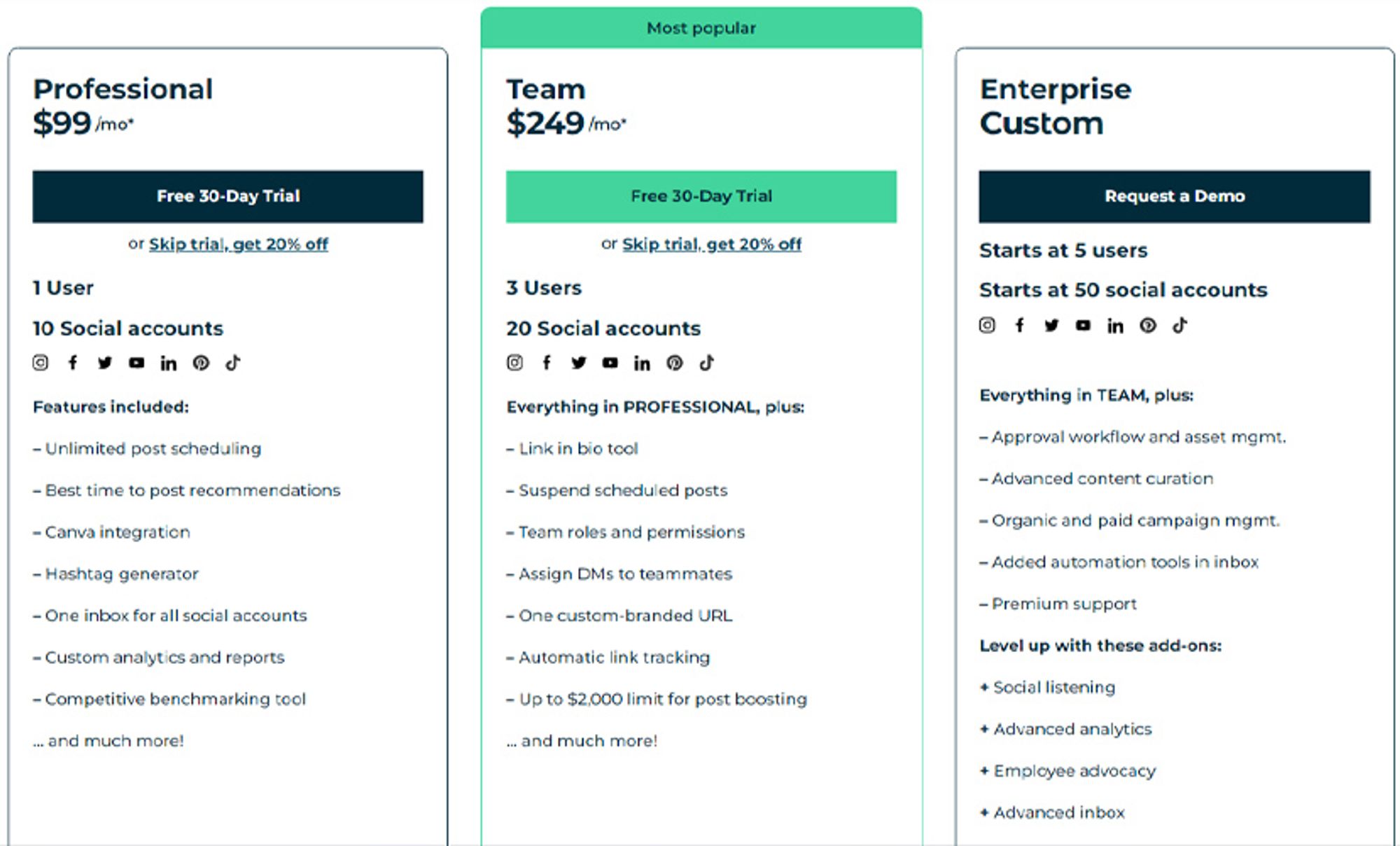Click YouTube icon in Team plan

[x=610, y=363]
